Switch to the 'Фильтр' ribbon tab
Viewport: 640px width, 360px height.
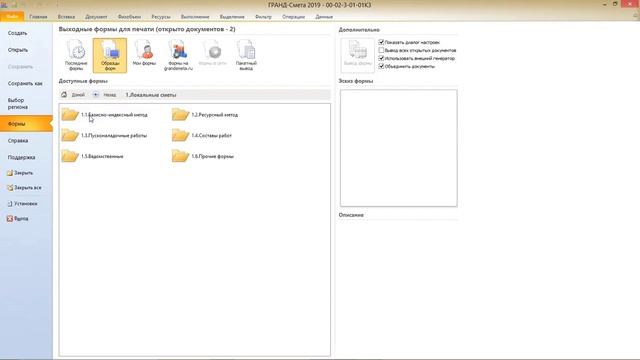tap(263, 17)
